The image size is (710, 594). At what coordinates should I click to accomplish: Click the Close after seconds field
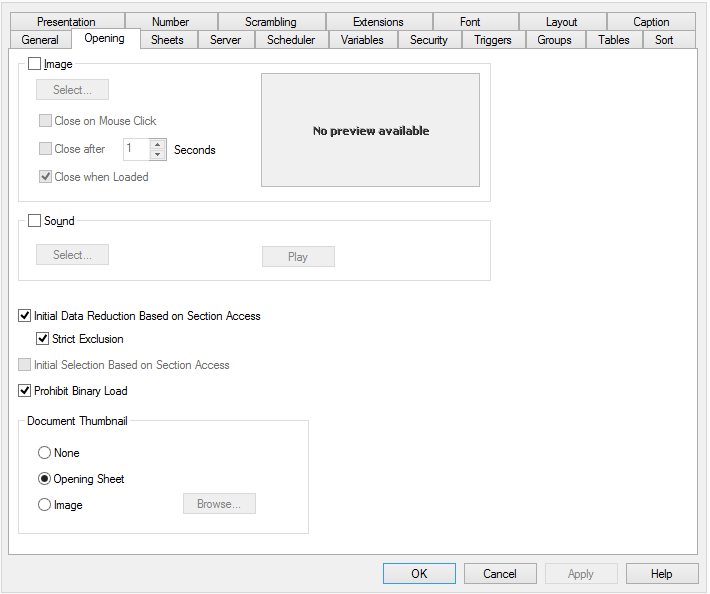click(136, 149)
